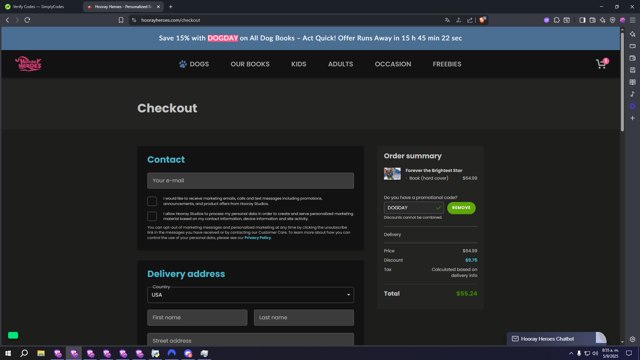This screenshot has width=640, height=360.
Task: Open Windows taskbar search
Action: coord(24,353)
